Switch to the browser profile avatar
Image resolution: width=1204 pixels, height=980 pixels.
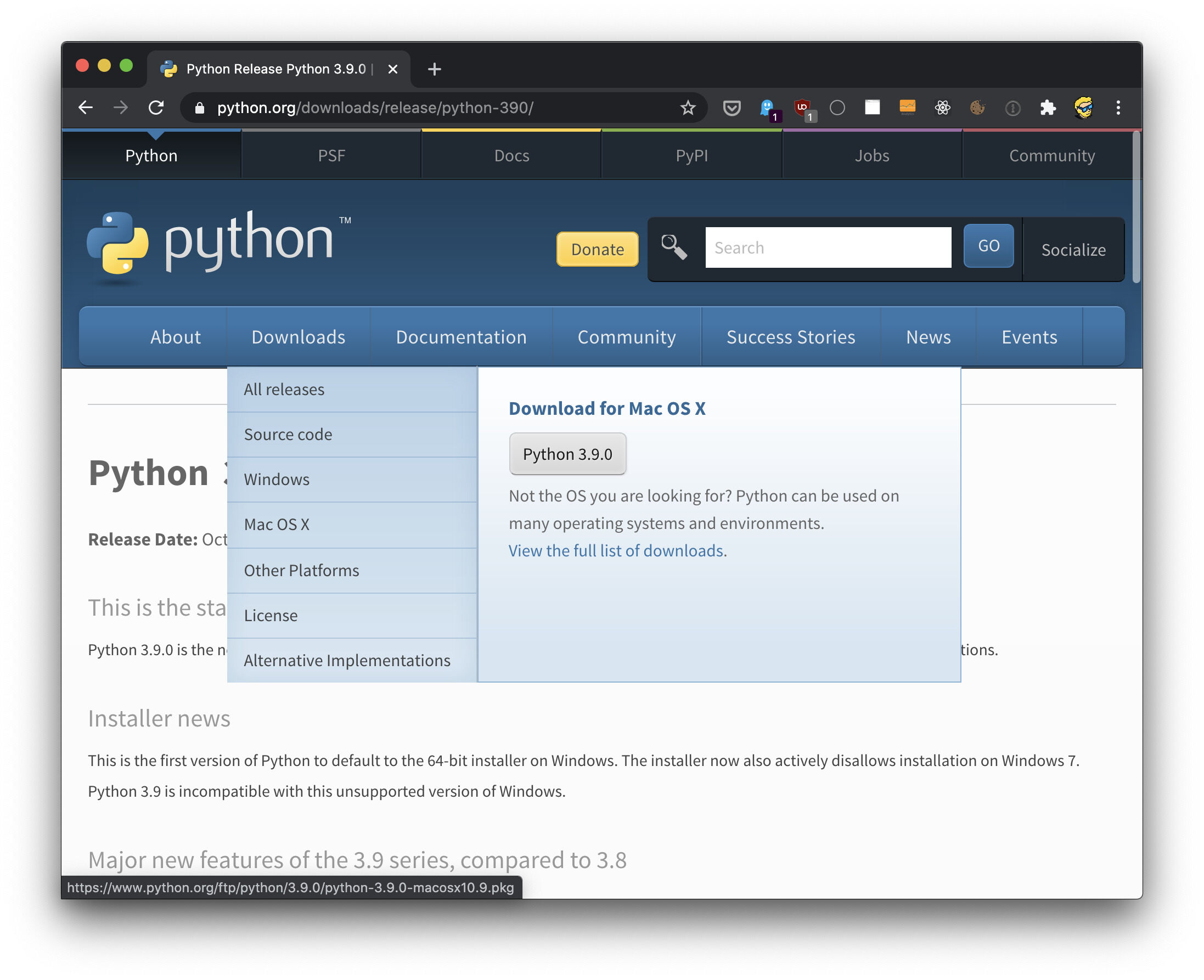(x=1084, y=107)
